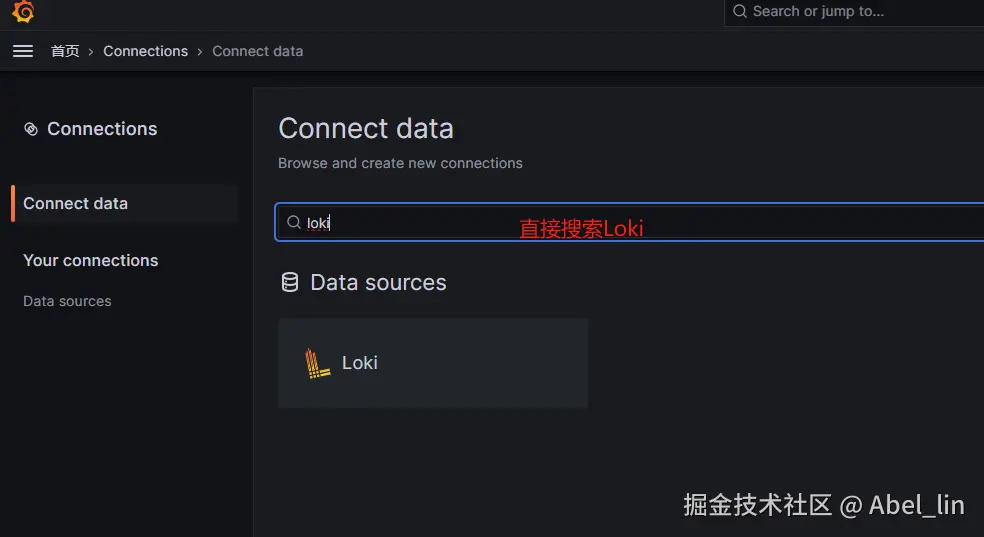
Task: Go to the 首页 breadcrumb link
Action: coord(65,51)
